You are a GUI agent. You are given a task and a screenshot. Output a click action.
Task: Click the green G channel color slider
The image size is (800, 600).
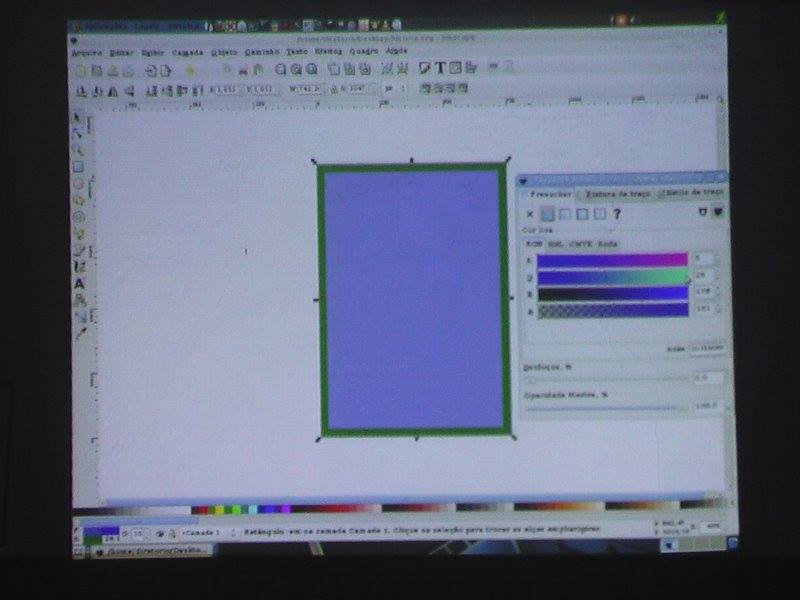(x=612, y=277)
